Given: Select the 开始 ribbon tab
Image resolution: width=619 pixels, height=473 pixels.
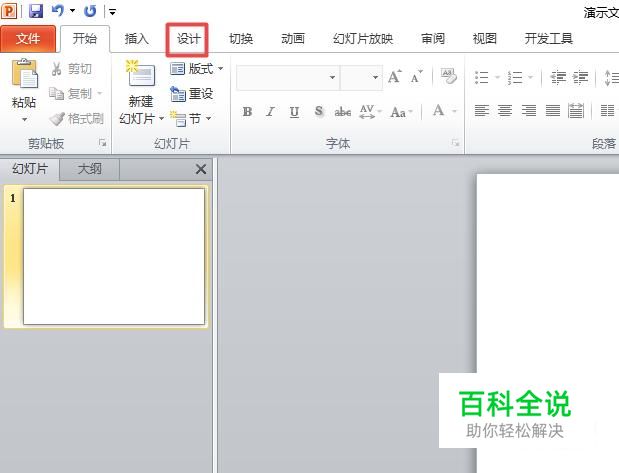Looking at the screenshot, I should 85,39.
